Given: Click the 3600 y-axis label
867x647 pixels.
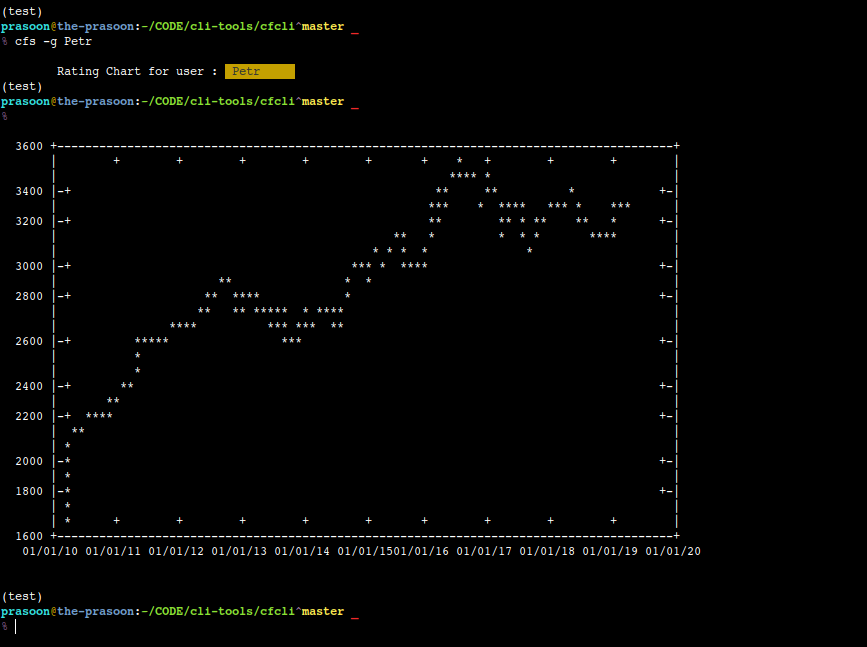Looking at the screenshot, I should coord(29,146).
